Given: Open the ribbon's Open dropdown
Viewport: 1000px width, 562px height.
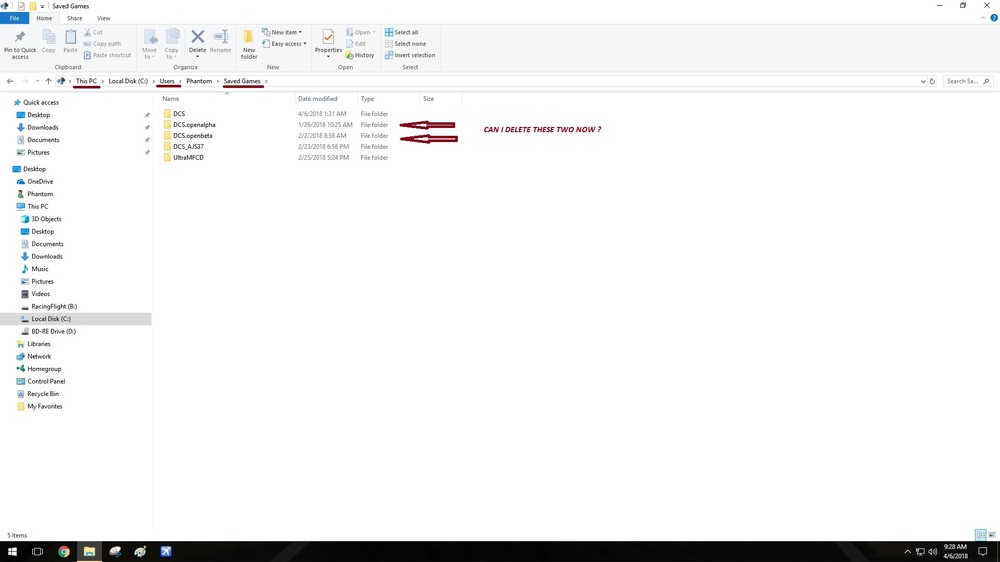Looking at the screenshot, I should tap(360, 32).
